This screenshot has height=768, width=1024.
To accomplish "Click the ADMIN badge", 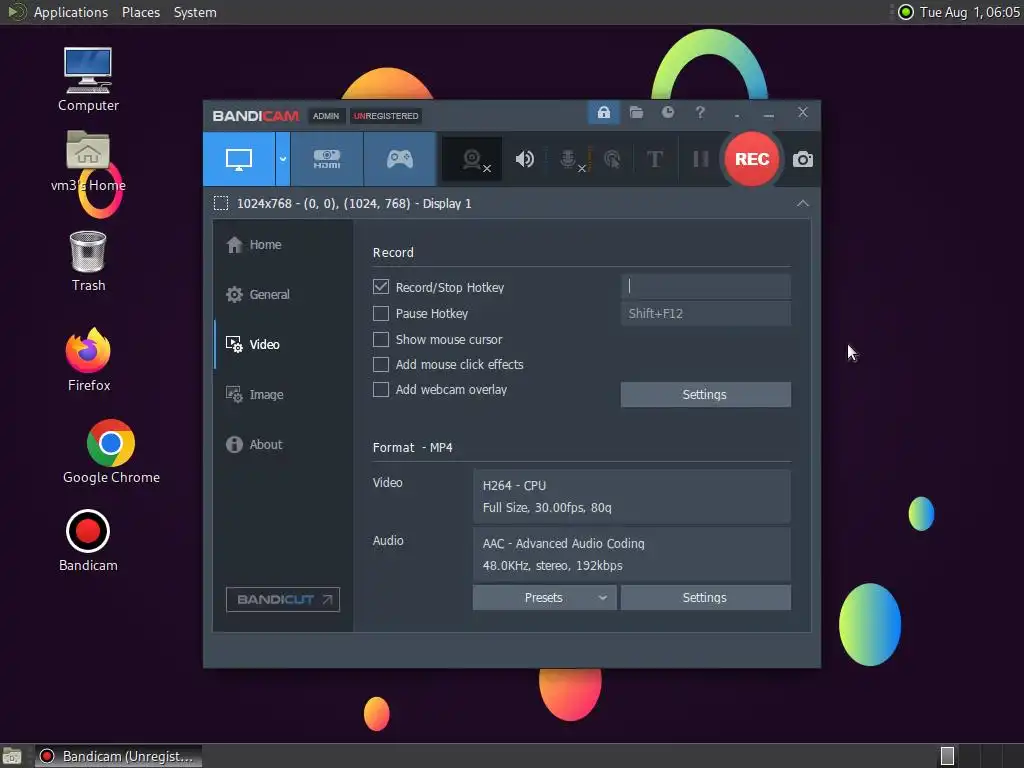I will (325, 116).
